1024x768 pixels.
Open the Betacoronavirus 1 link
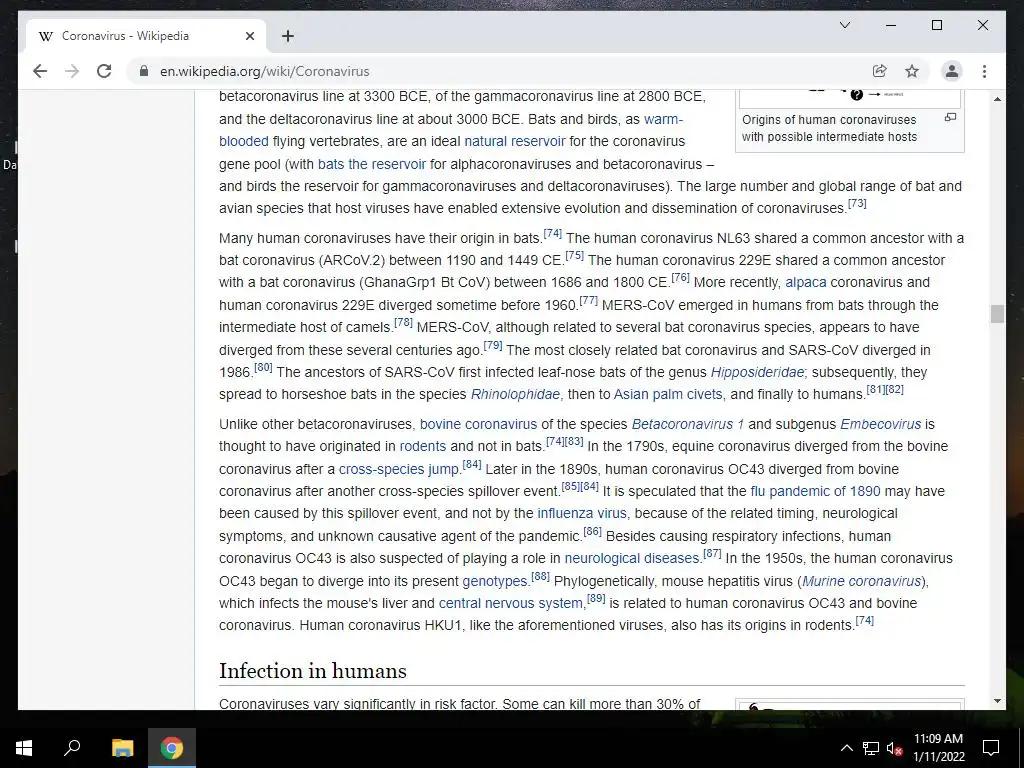pos(688,424)
